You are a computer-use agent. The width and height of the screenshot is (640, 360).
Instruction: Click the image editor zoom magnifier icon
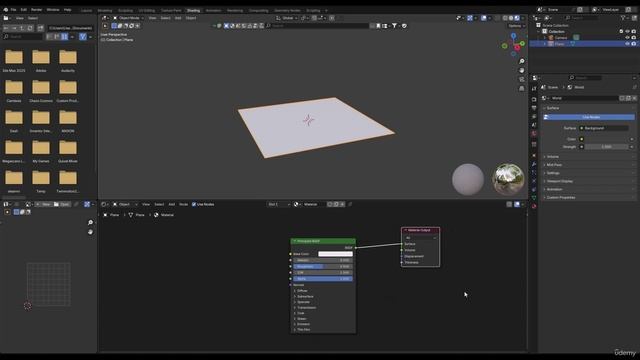pyautogui.click(x=90, y=222)
